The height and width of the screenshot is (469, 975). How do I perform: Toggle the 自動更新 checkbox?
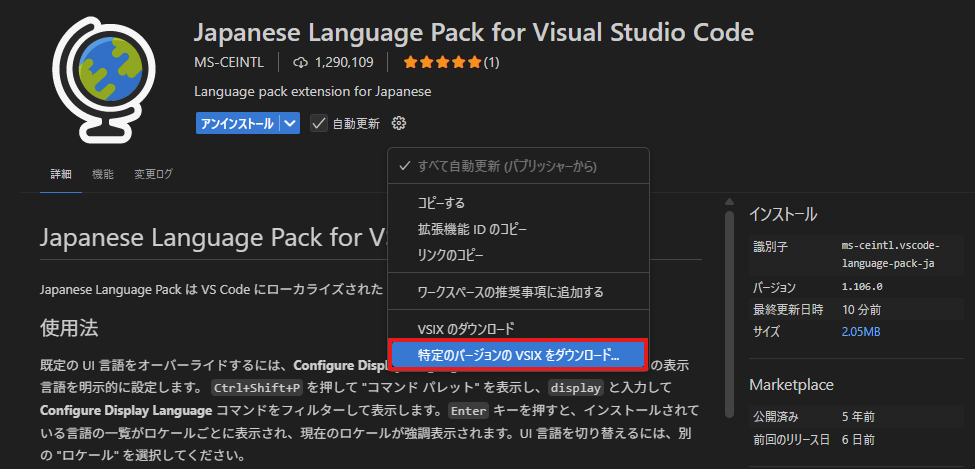pos(319,123)
